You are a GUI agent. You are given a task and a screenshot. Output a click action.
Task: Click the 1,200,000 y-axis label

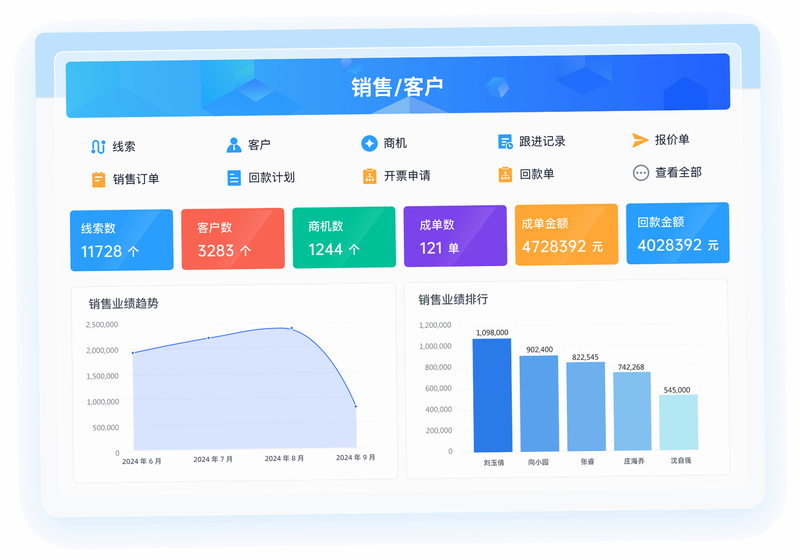point(435,325)
